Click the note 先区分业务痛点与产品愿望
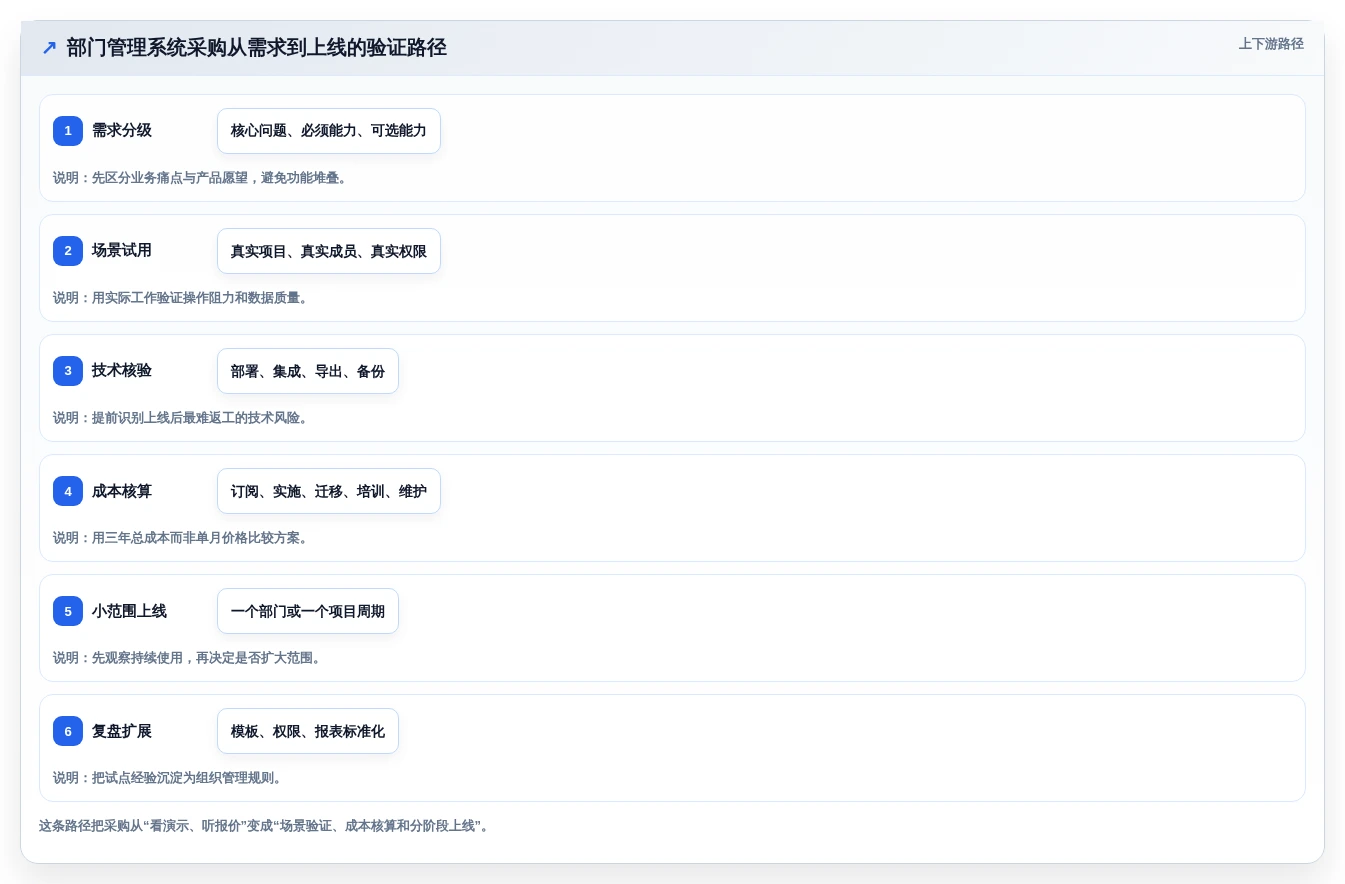Image resolution: width=1345 pixels, height=884 pixels. (200, 178)
